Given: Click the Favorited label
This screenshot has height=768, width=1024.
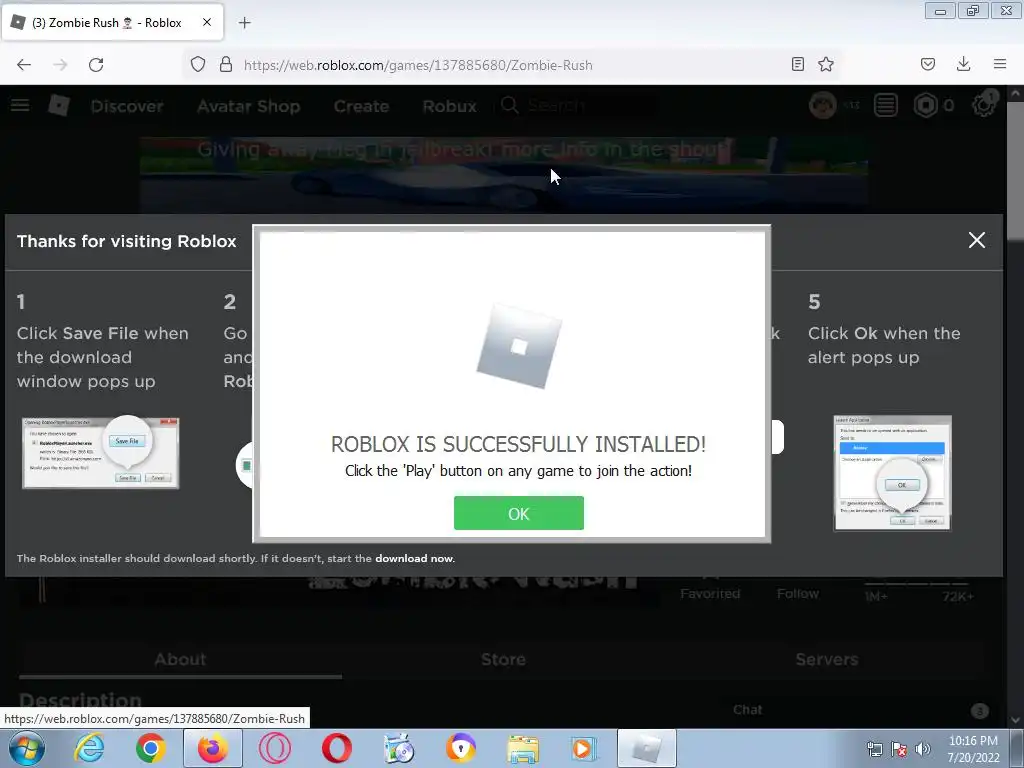Looking at the screenshot, I should point(710,594).
